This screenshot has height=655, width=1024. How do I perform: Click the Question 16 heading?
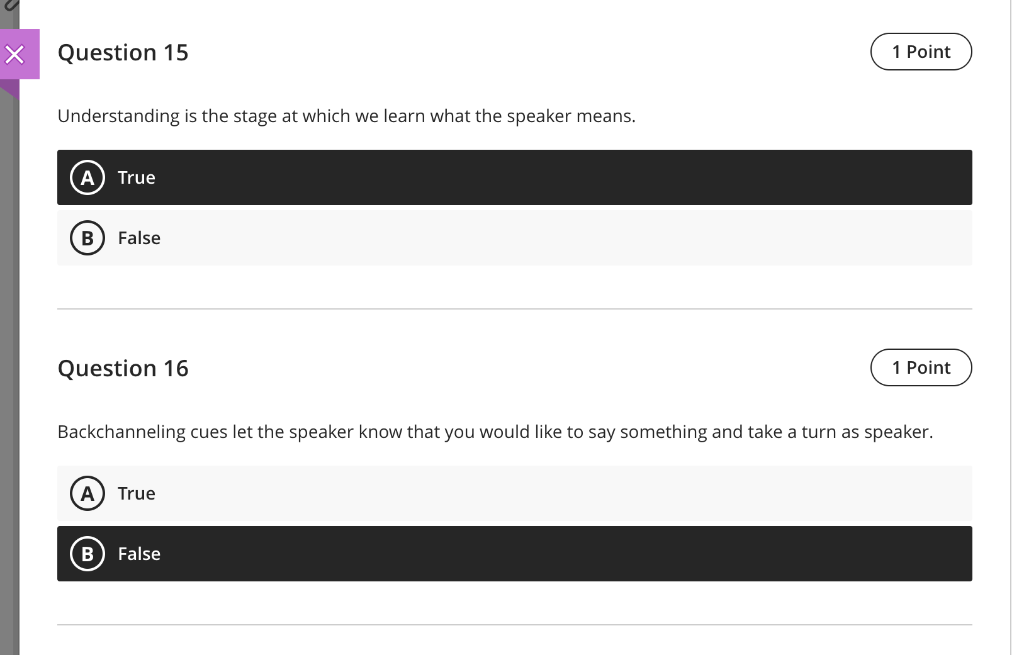123,368
